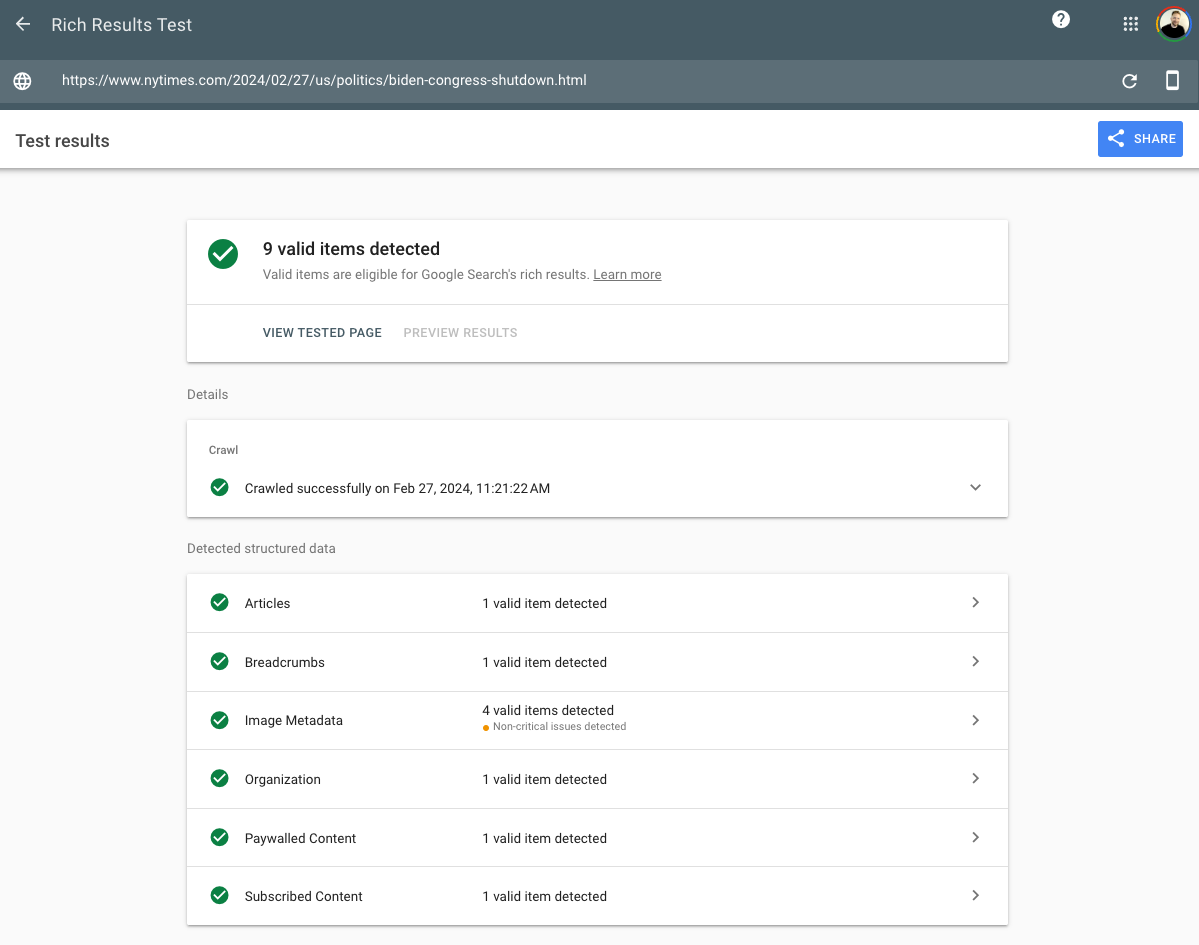Select the smartphone device icon
1199x945 pixels.
tap(1172, 81)
